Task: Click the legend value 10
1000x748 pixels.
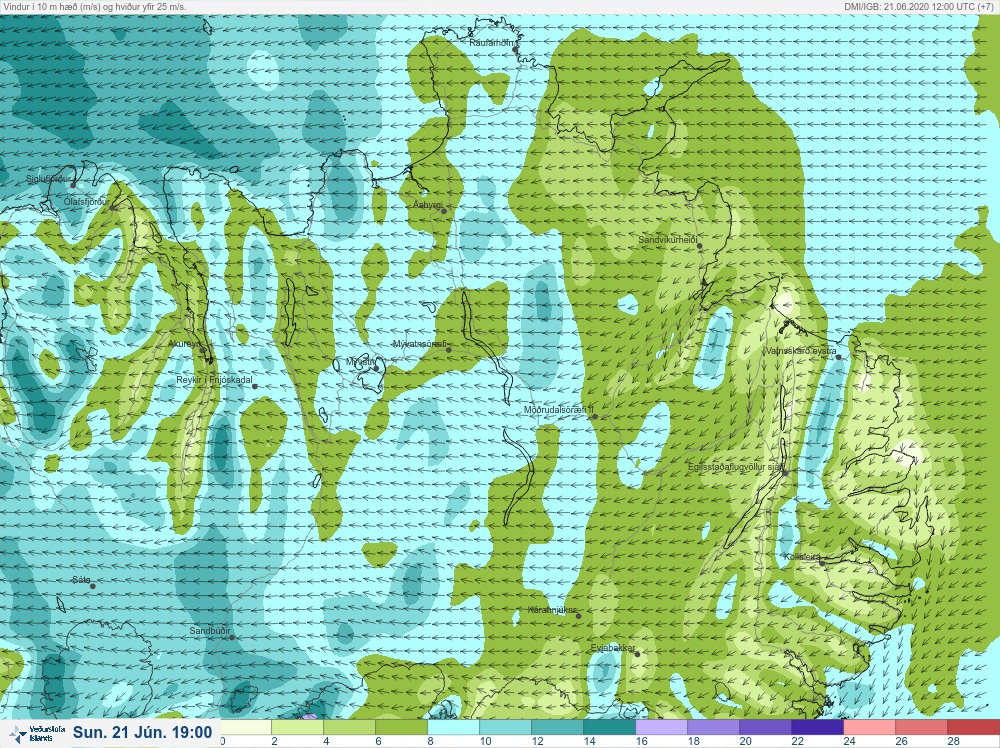Action: pos(485,741)
